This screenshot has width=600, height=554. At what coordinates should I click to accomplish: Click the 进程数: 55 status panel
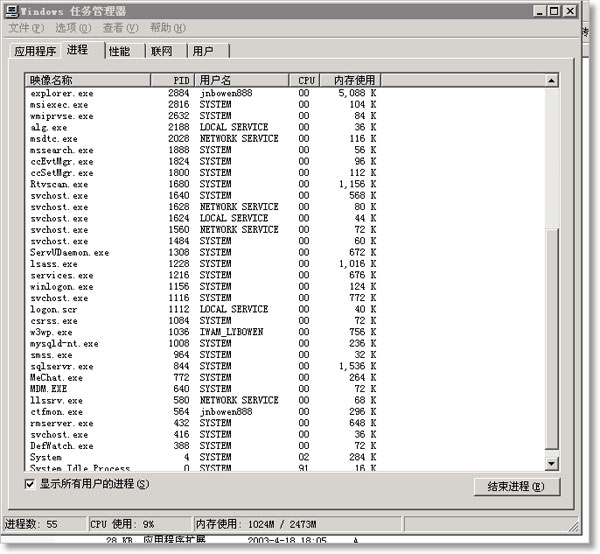click(44, 524)
